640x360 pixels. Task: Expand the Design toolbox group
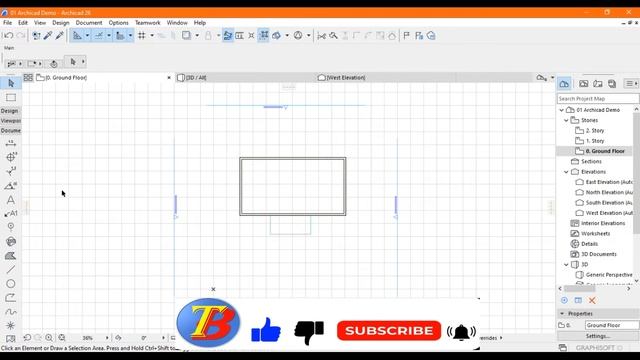[x=10, y=111]
